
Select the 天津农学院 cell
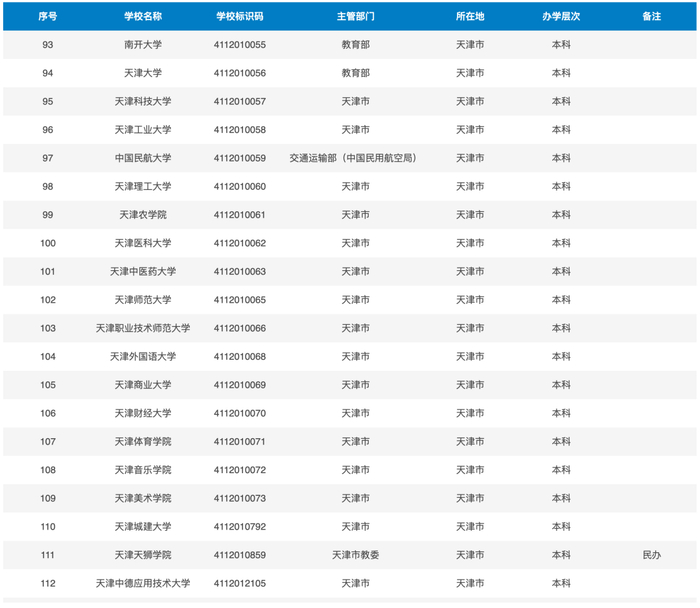[143, 215]
